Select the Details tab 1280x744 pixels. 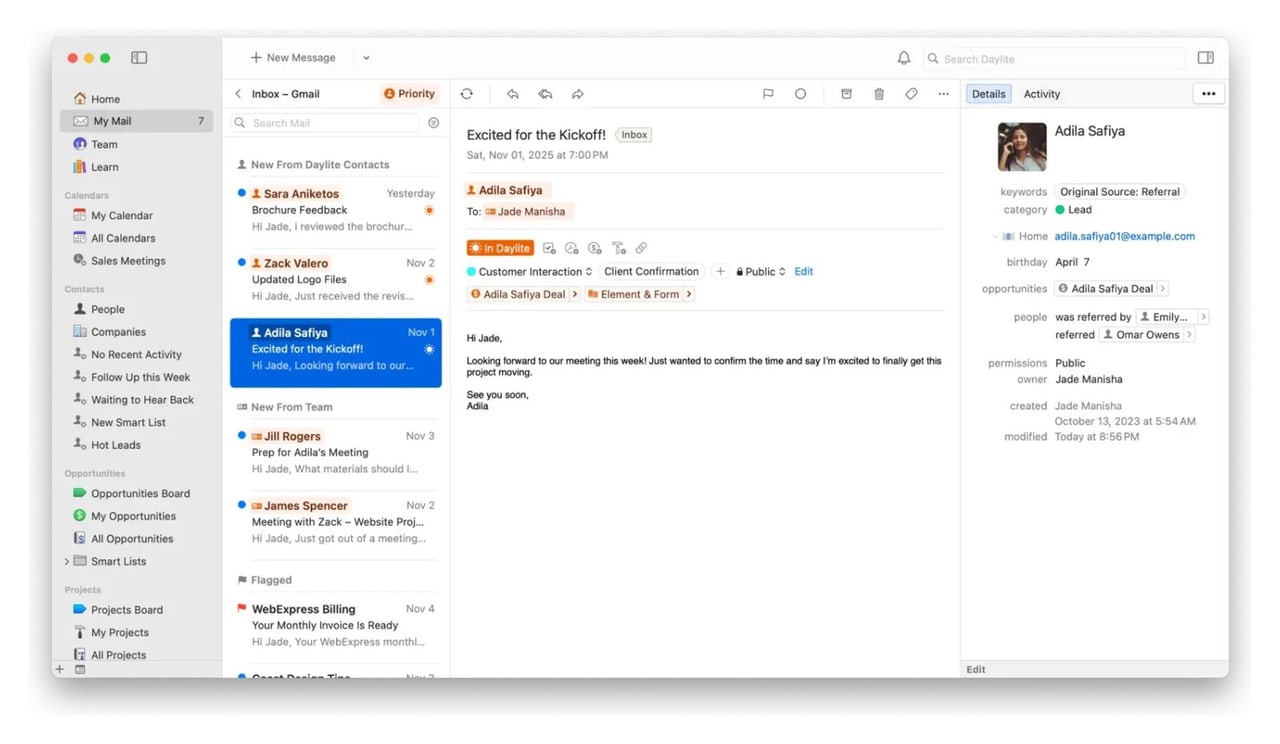(989, 94)
